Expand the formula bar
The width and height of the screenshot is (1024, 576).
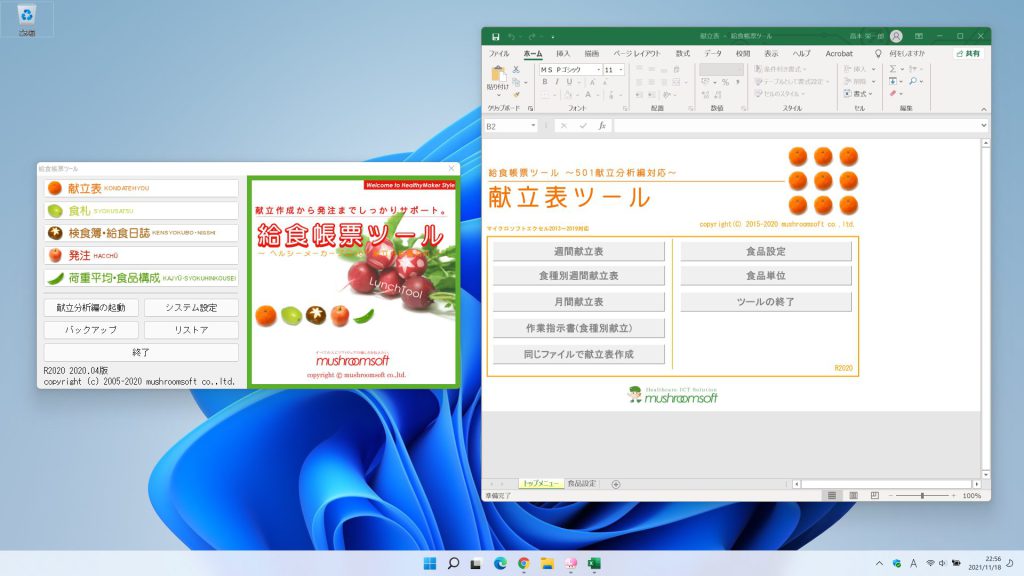point(984,125)
